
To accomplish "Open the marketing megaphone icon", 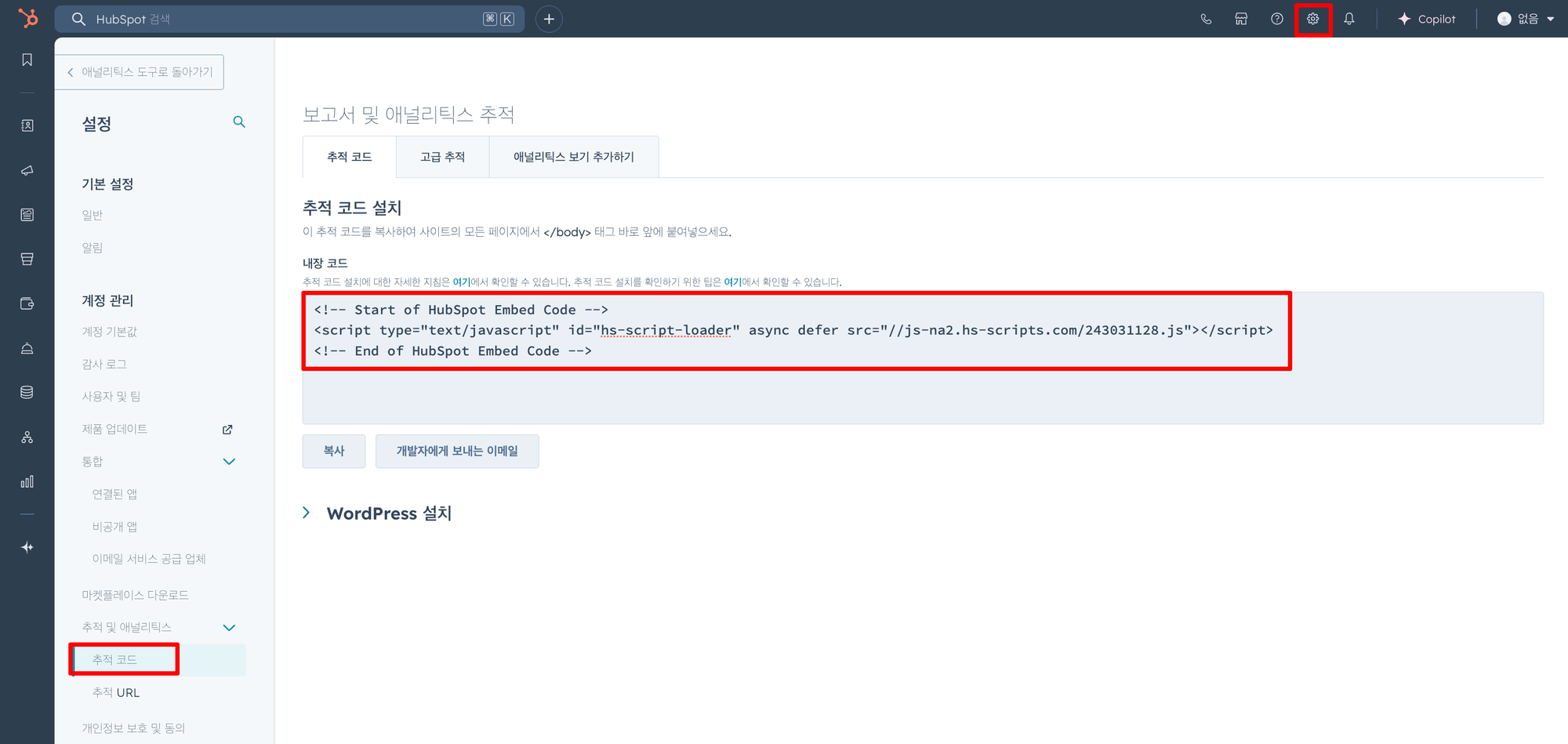I will coord(27,170).
